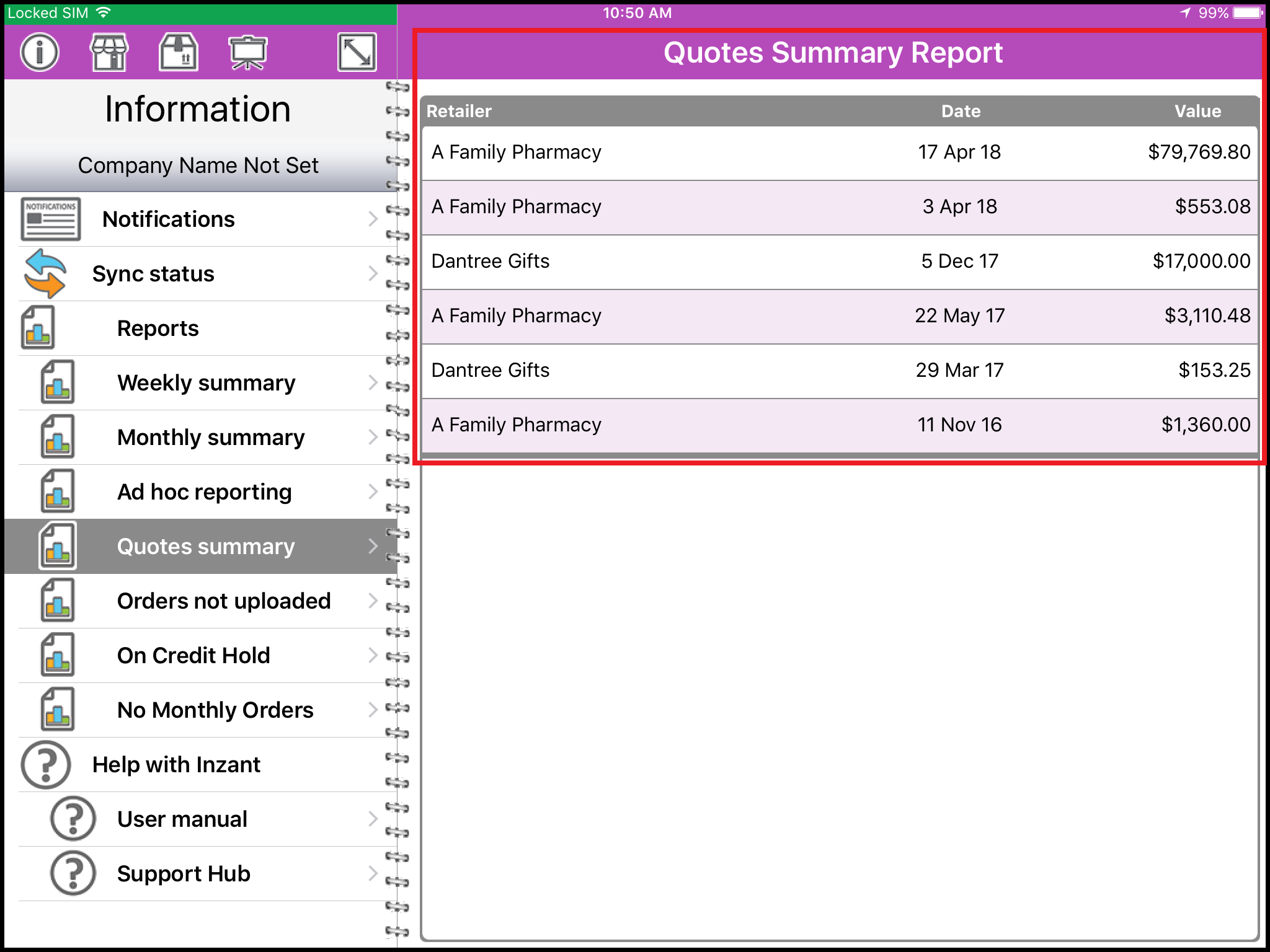The width and height of the screenshot is (1270, 952).
Task: Expand Orders not uploaded chevron
Action: click(373, 601)
